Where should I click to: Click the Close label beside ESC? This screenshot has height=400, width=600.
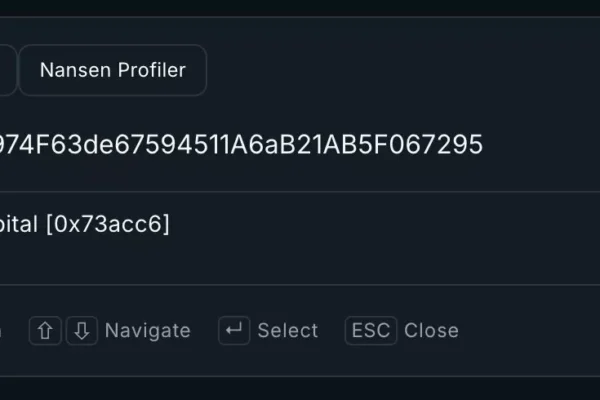click(431, 331)
